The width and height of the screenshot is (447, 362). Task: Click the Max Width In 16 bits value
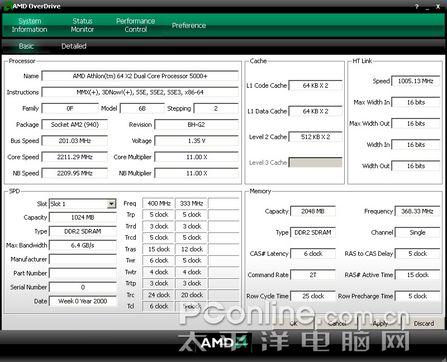click(416, 102)
